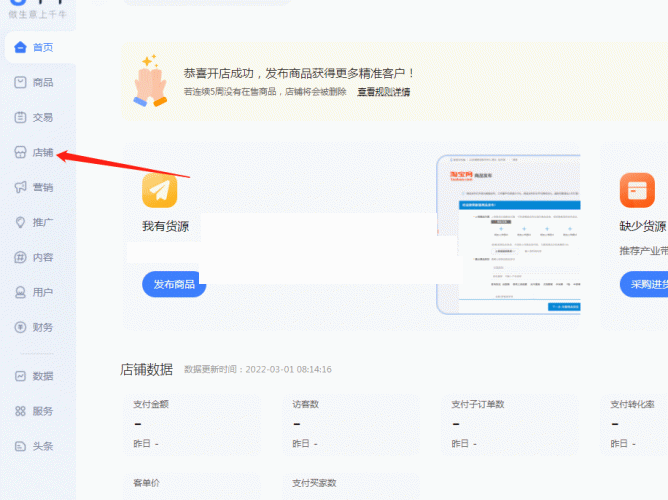Click the data update time 2022-03-01 text
Viewport: 668px width, 500px height.
coord(258,369)
